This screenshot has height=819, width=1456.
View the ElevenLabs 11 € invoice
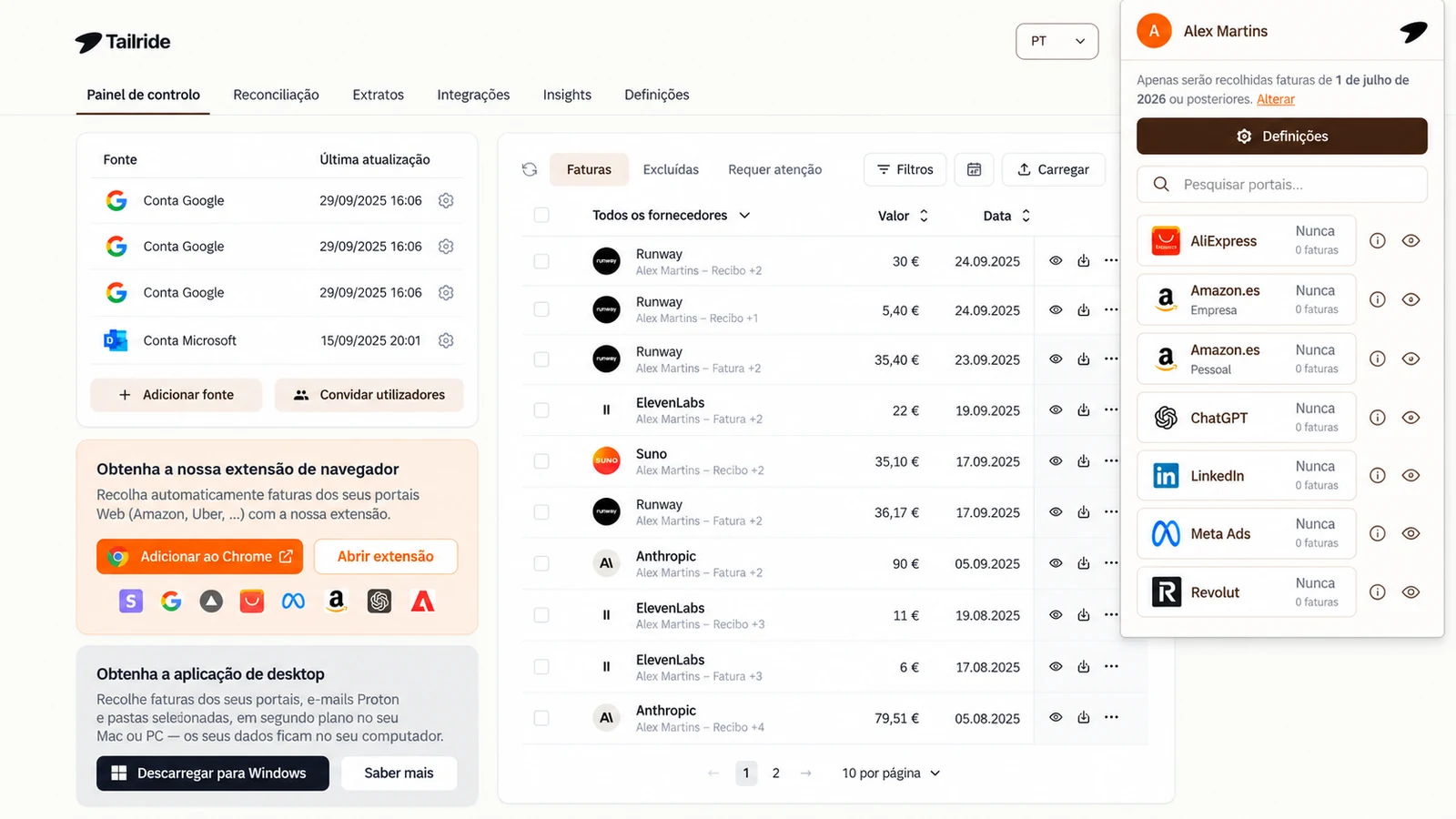click(x=1056, y=615)
